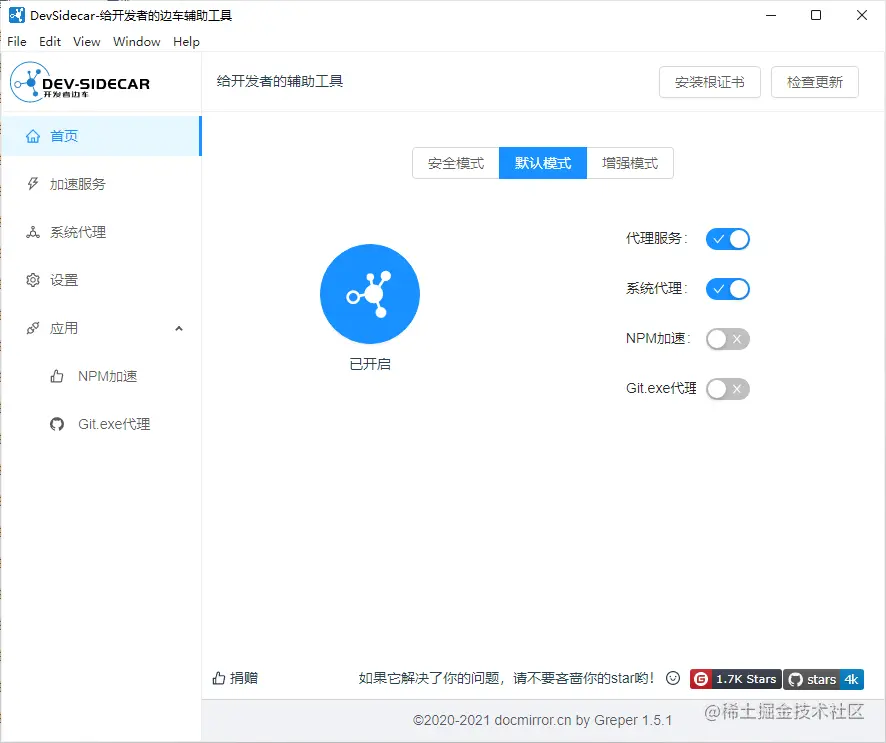Click the 代理服务 label
The height and width of the screenshot is (743, 886).
tap(656, 238)
